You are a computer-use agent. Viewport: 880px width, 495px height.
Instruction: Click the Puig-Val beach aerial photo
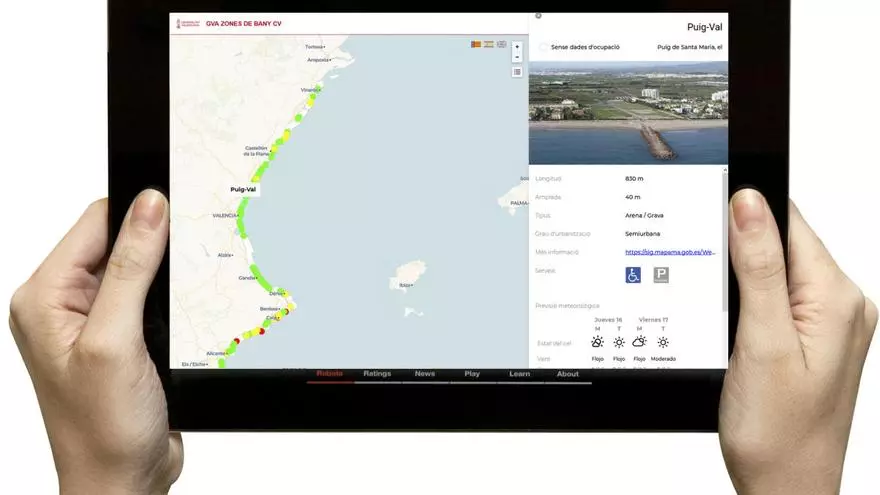click(x=628, y=113)
